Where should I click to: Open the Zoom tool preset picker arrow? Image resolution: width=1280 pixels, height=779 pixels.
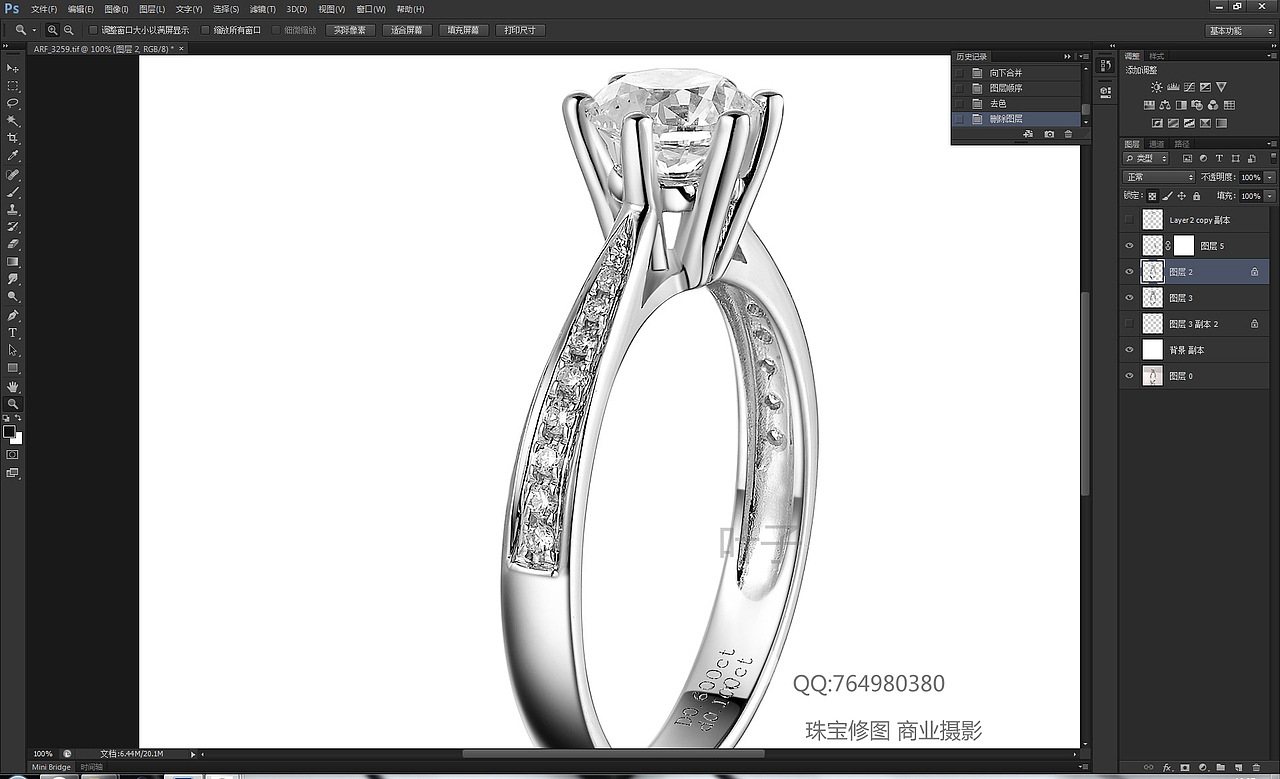[x=34, y=30]
